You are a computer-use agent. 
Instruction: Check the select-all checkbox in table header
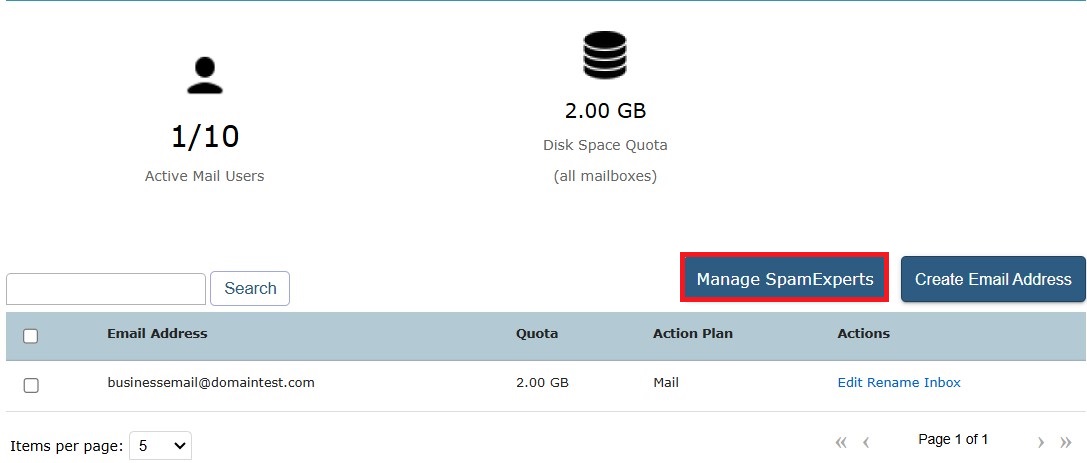pos(31,336)
